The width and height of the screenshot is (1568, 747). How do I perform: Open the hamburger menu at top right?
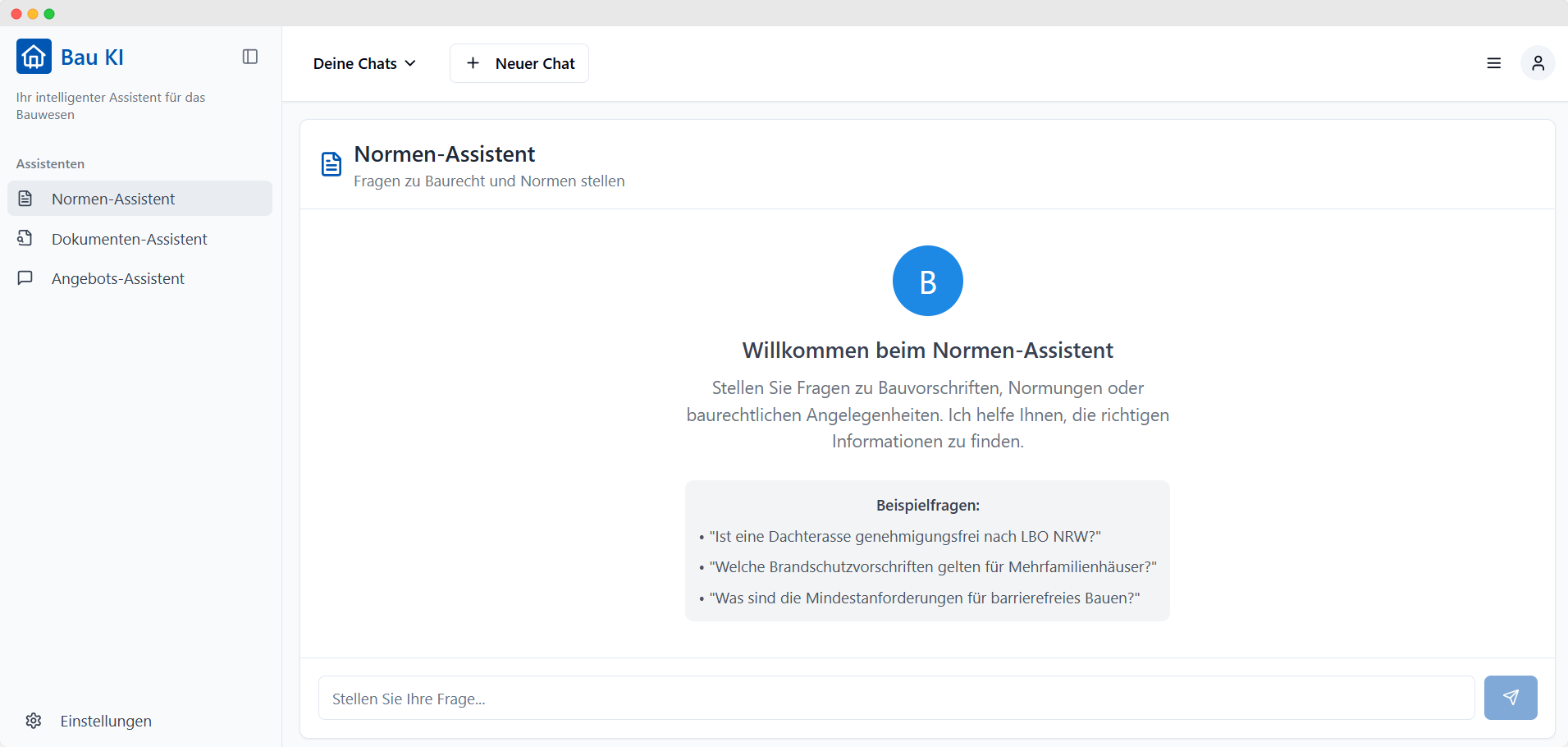point(1493,63)
